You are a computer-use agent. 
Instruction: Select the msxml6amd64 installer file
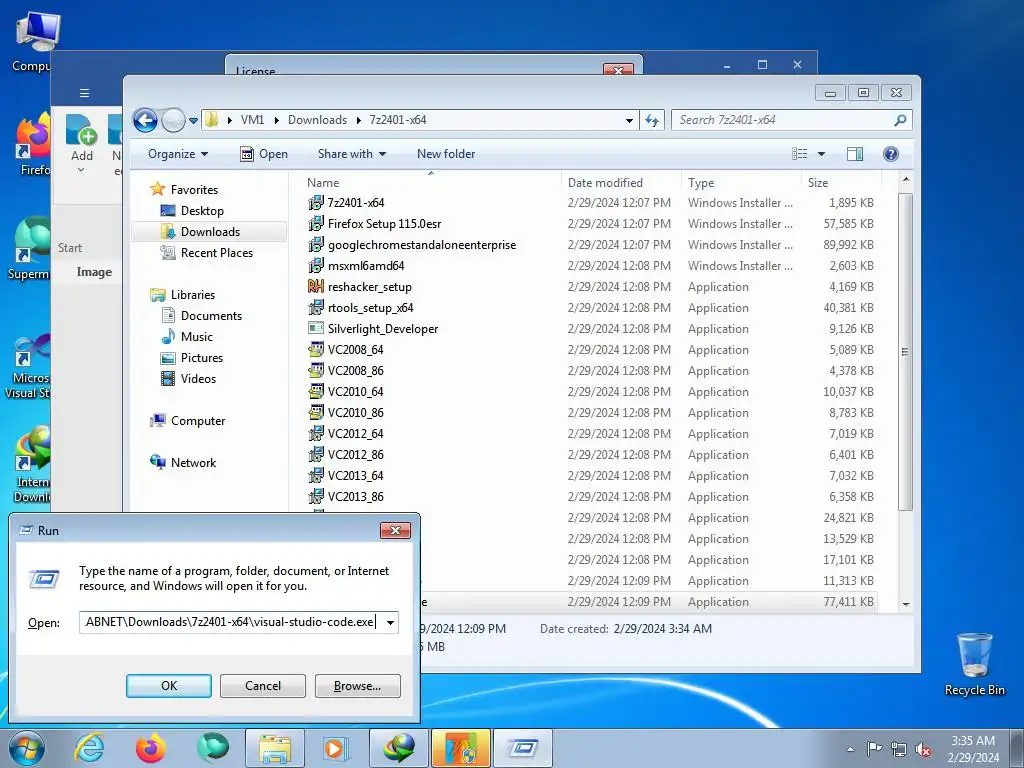pyautogui.click(x=366, y=266)
